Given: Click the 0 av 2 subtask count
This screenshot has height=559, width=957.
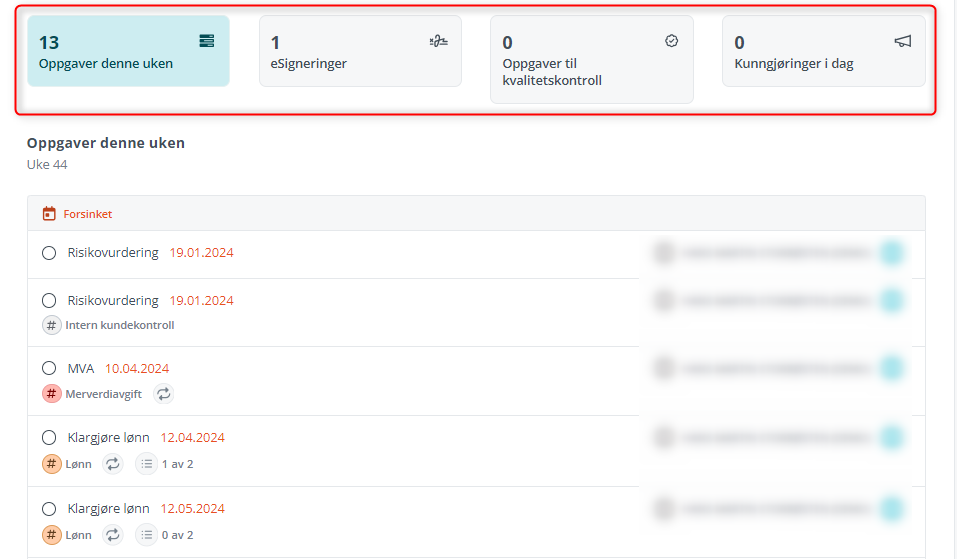Looking at the screenshot, I should (178, 535).
